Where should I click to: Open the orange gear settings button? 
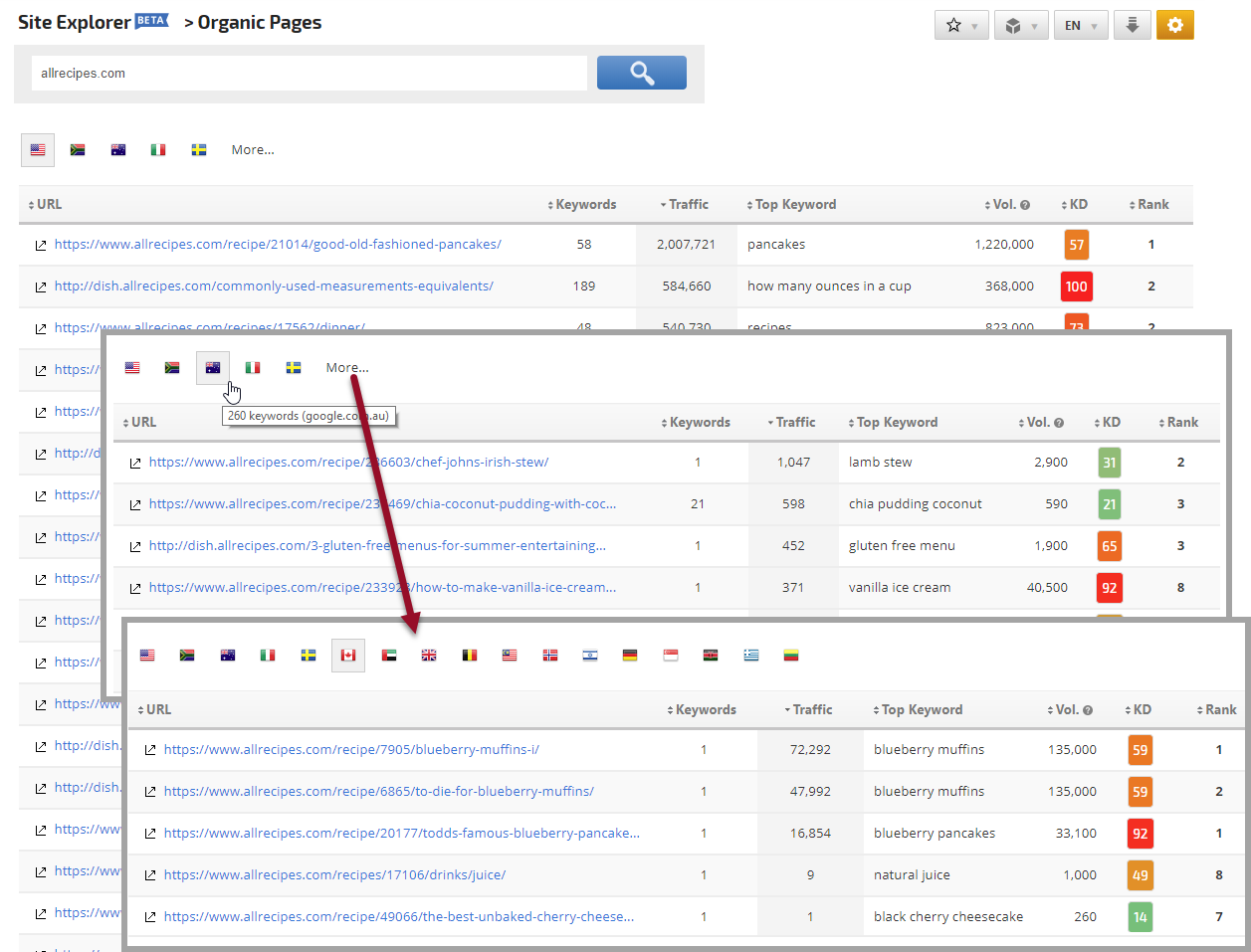pyautogui.click(x=1174, y=25)
